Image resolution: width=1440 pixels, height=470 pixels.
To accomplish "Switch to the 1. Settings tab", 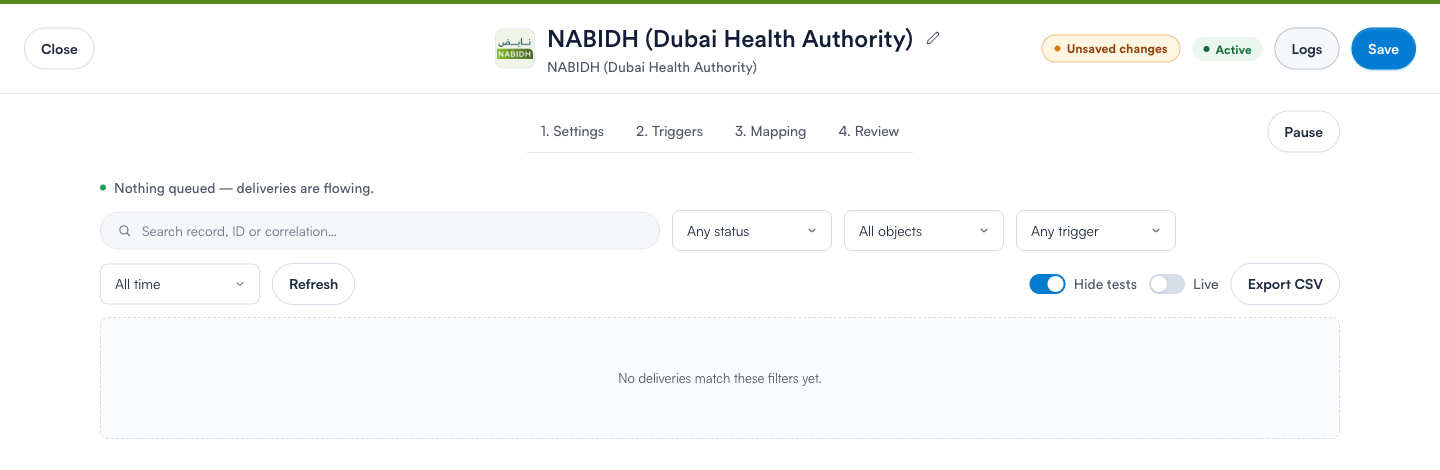I will point(572,131).
